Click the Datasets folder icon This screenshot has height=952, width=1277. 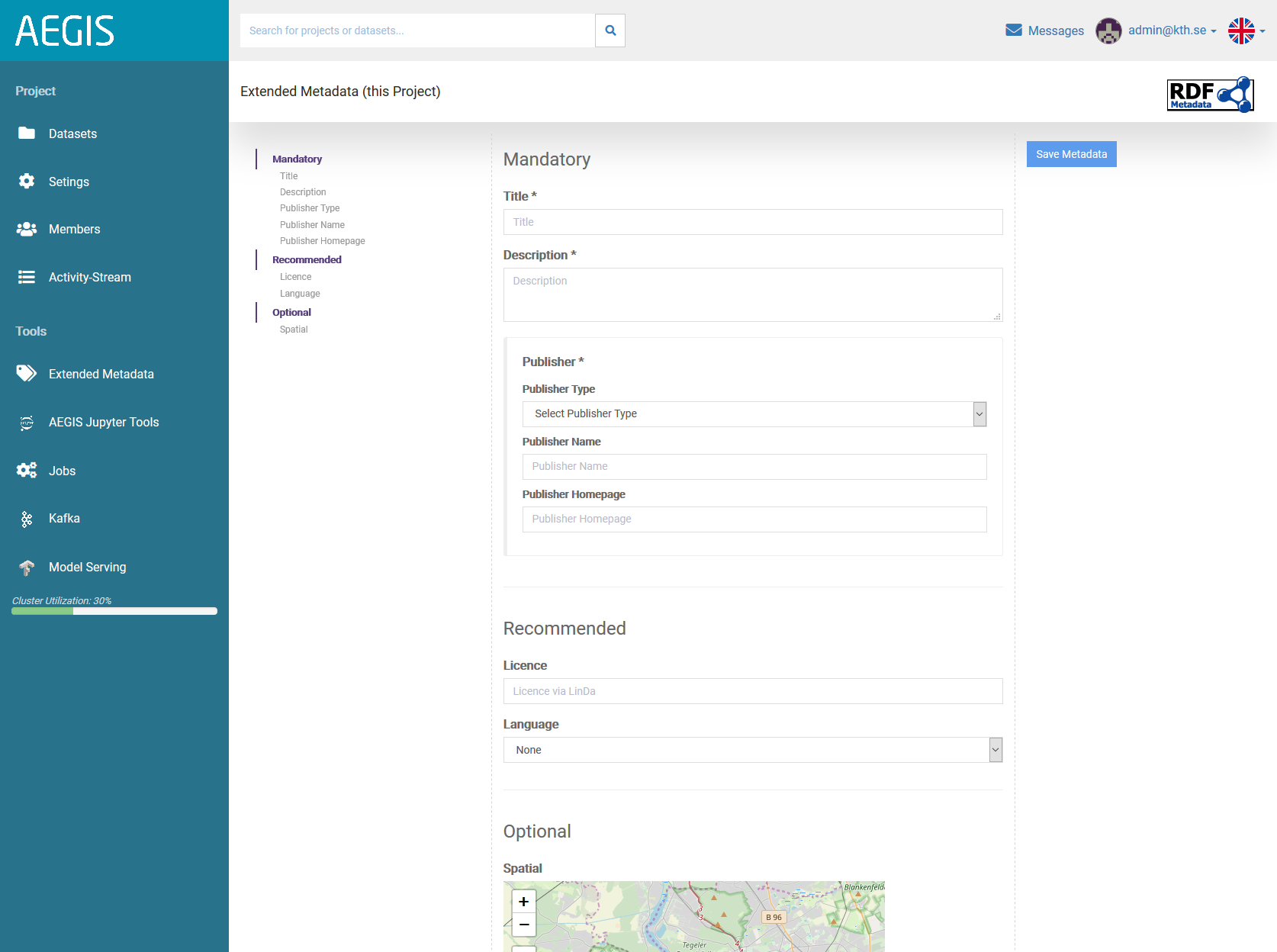27,133
